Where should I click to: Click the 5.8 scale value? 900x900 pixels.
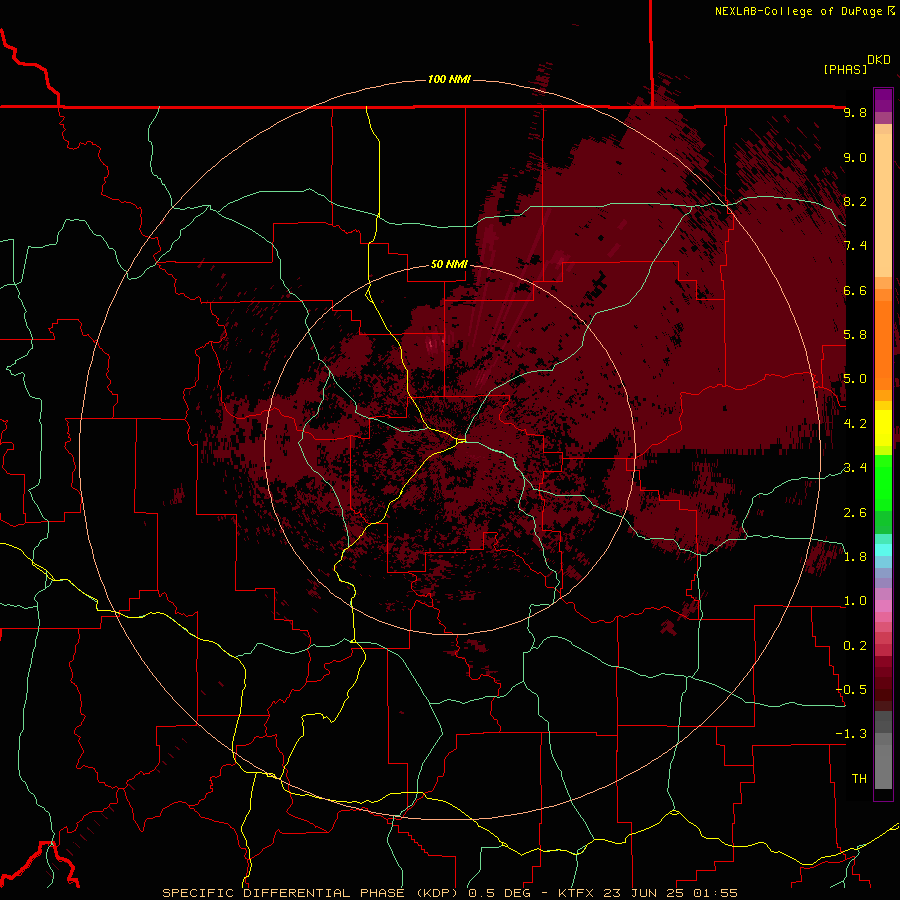(855, 335)
